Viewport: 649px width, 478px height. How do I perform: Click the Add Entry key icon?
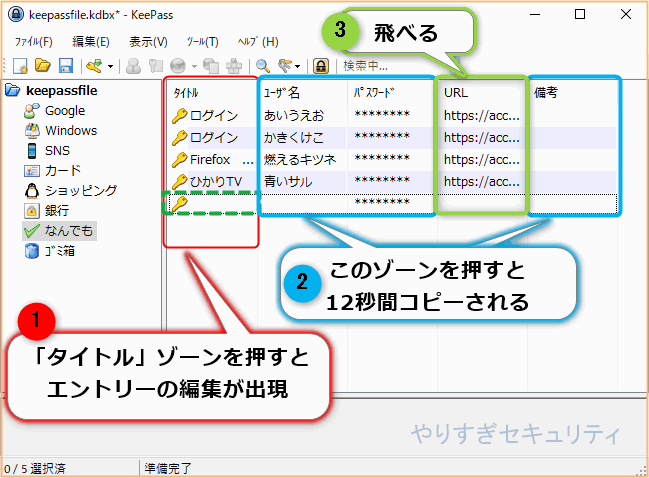coord(94,65)
